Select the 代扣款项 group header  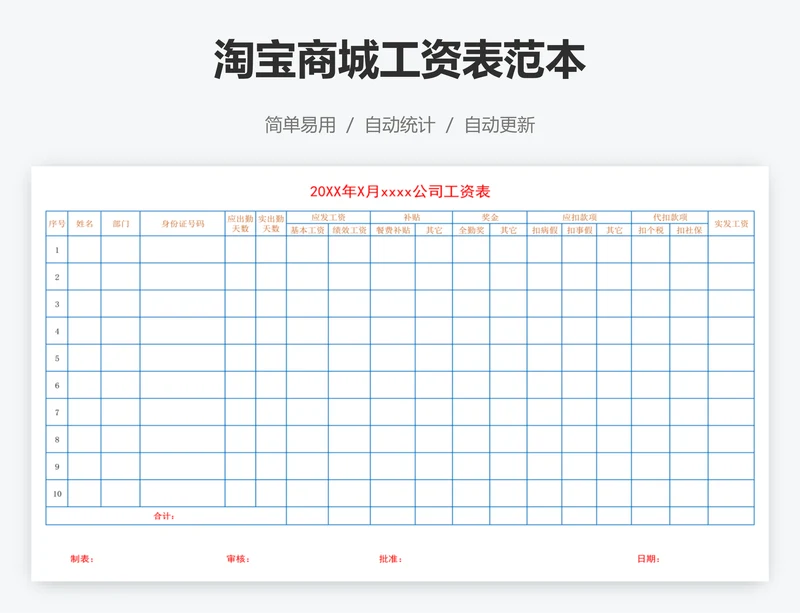(x=670, y=217)
